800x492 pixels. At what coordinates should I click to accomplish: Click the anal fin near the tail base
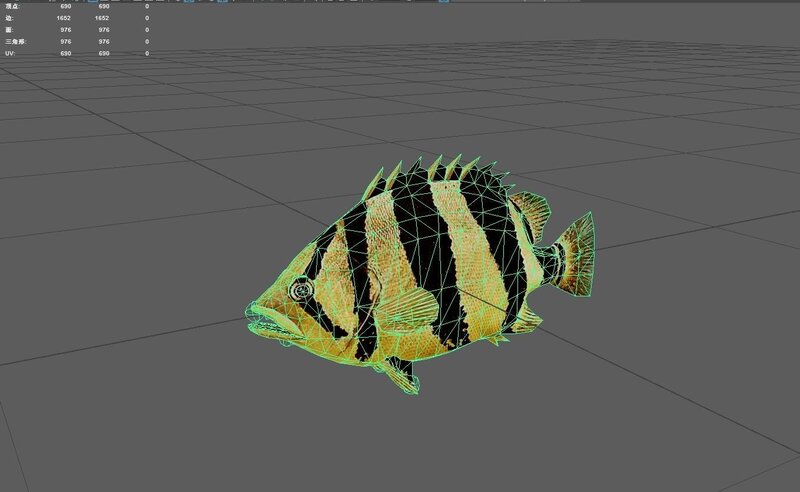[x=524, y=318]
